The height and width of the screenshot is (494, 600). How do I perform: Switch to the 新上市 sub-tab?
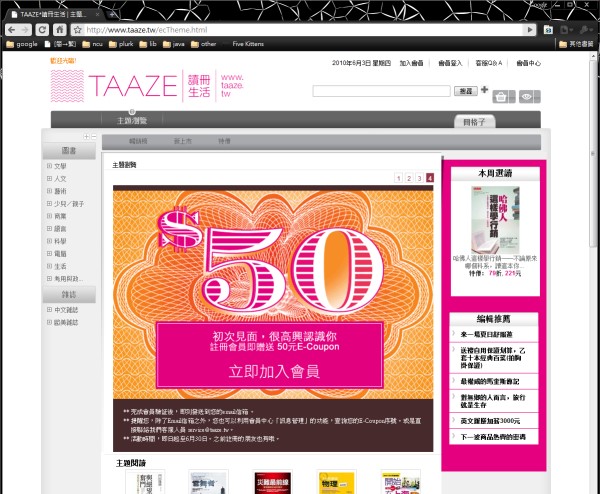[183, 141]
